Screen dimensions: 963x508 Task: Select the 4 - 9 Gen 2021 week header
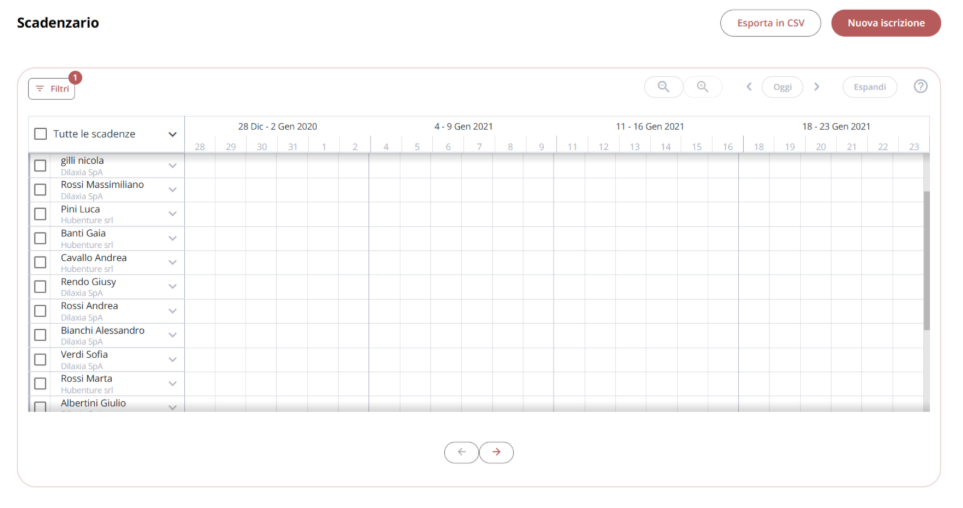pyautogui.click(x=464, y=127)
